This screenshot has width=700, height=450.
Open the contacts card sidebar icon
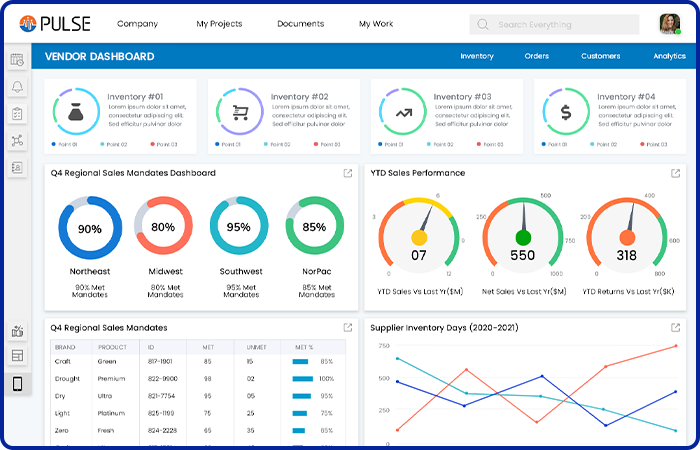17,167
